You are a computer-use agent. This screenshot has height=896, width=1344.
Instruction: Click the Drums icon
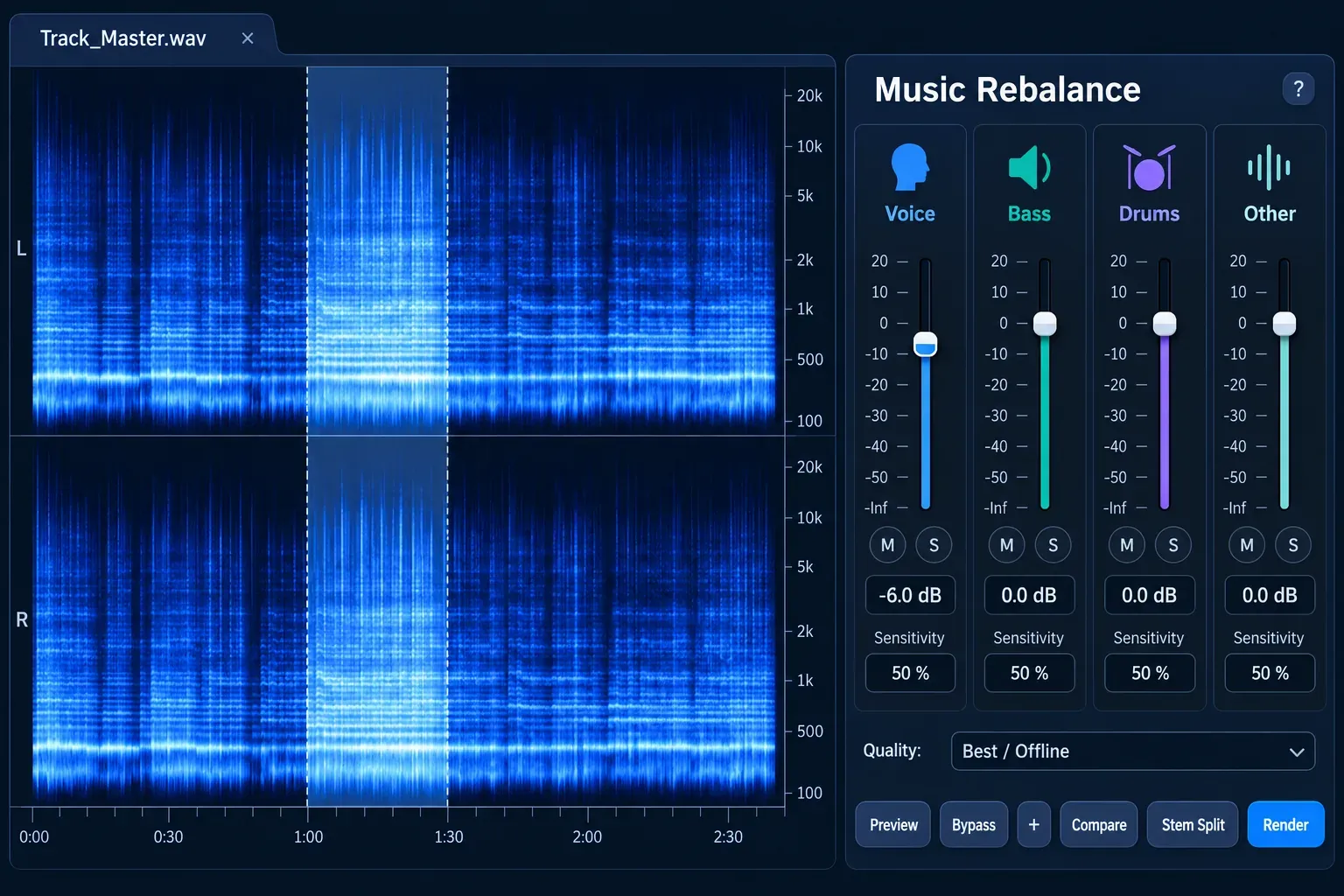(x=1149, y=167)
